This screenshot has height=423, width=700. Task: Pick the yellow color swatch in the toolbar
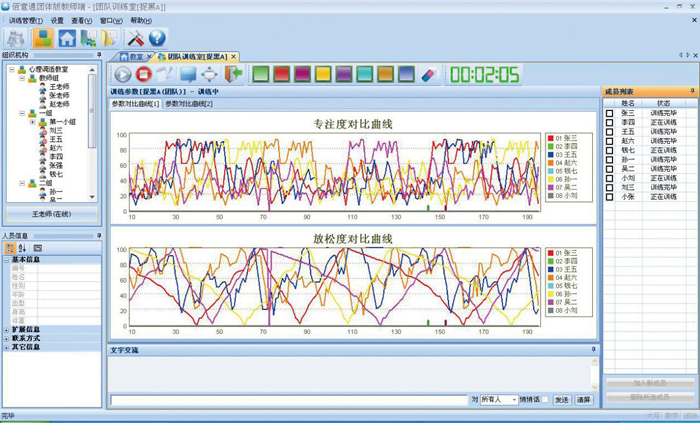(323, 74)
